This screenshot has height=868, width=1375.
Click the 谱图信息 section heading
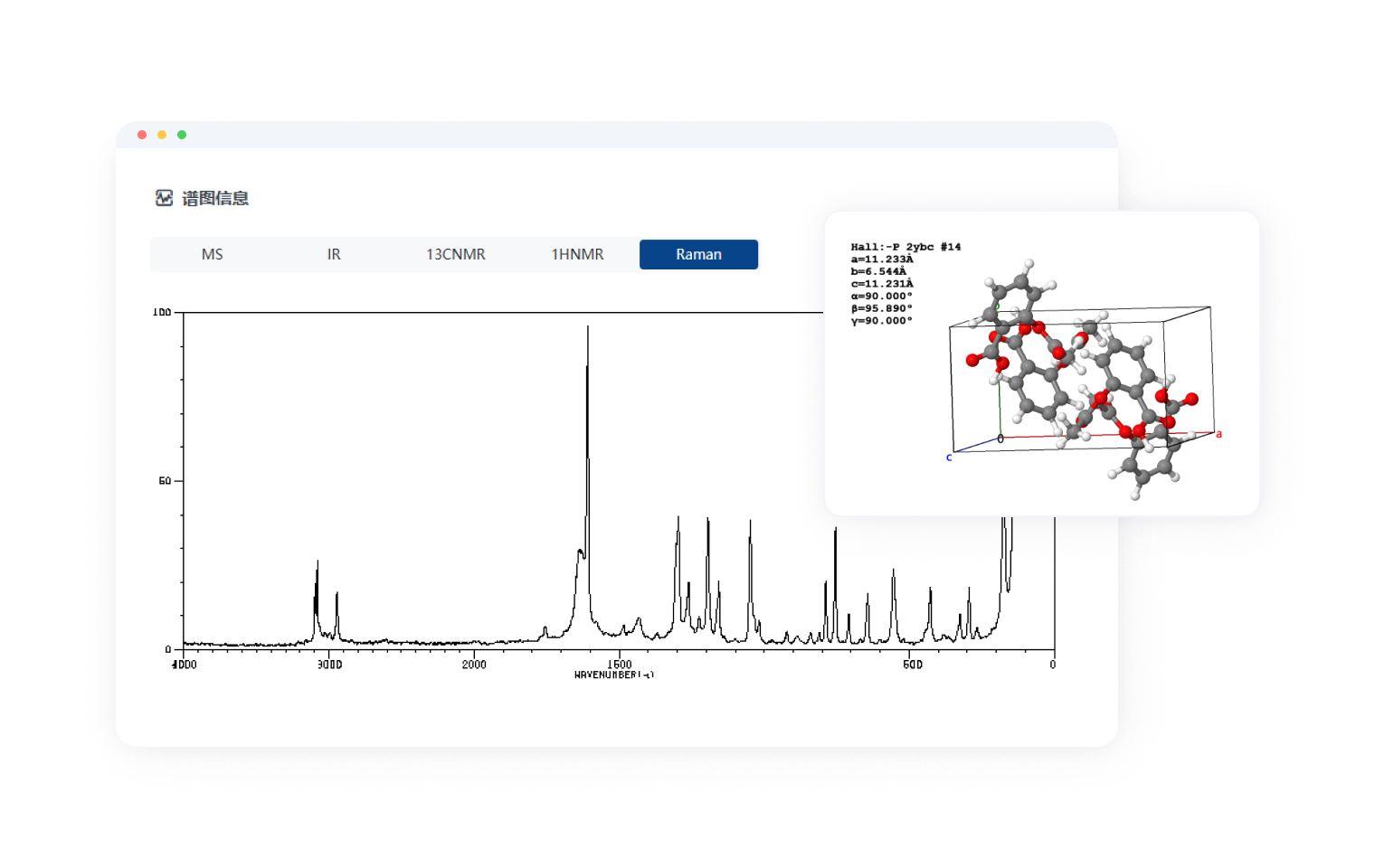[215, 198]
